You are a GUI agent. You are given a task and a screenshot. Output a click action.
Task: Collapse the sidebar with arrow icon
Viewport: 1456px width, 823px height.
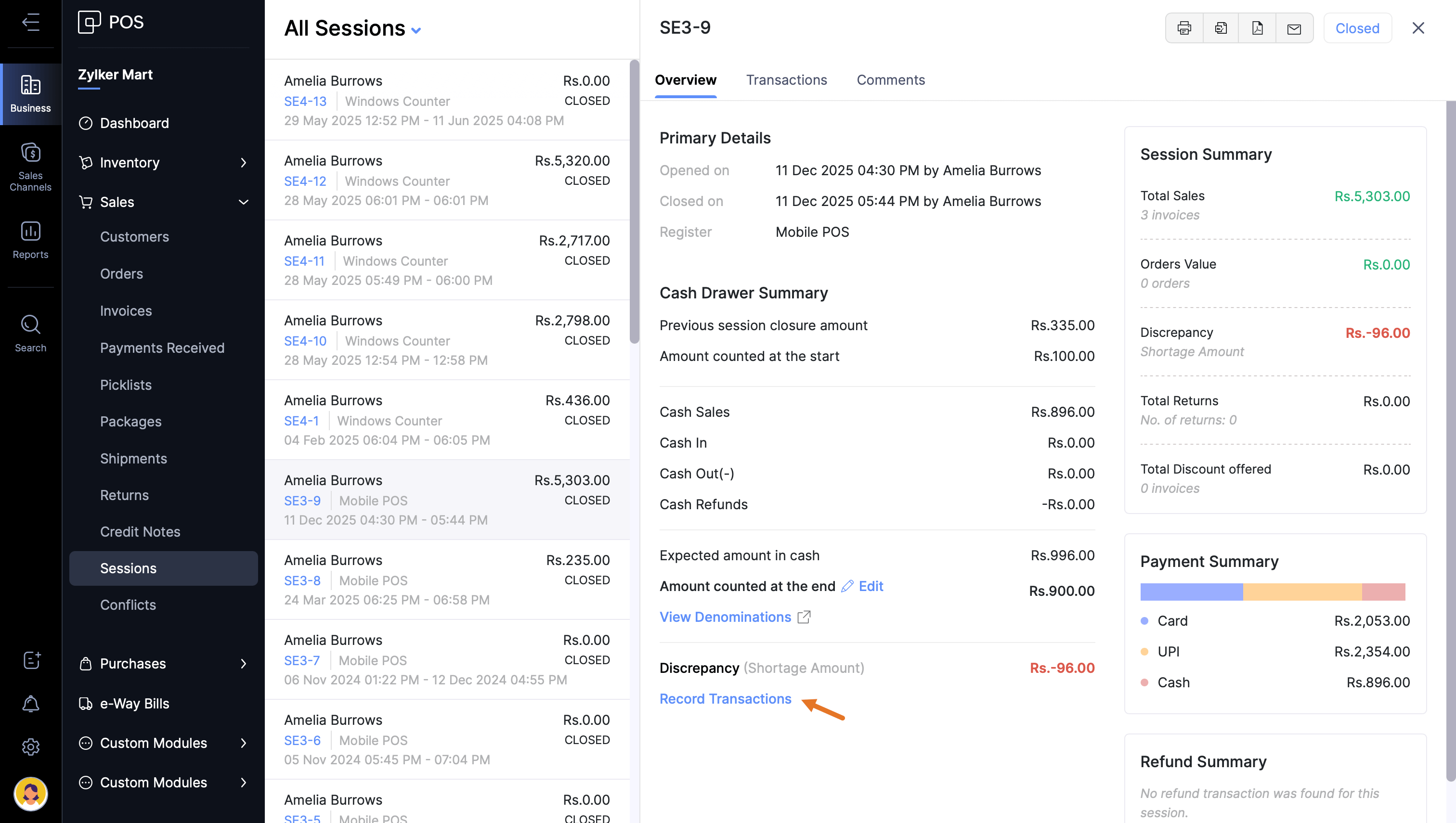click(x=30, y=22)
